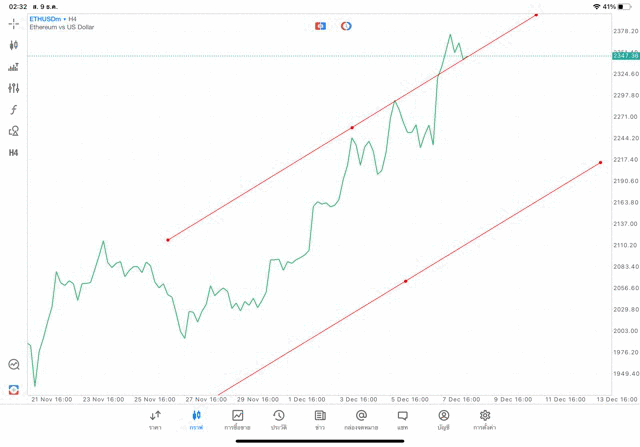Image resolution: width=640 pixels, height=447 pixels.
Task: Open the indicators list icon
Action: [14, 67]
